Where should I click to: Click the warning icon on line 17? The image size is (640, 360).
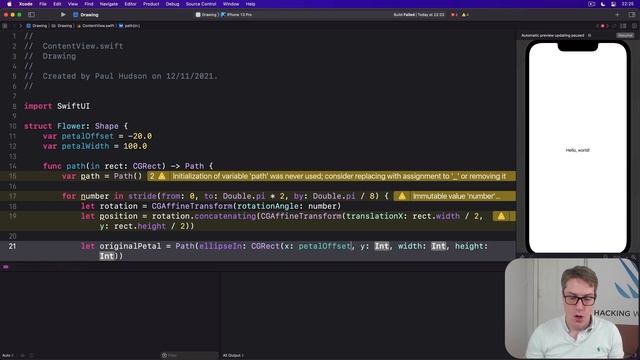click(x=402, y=196)
